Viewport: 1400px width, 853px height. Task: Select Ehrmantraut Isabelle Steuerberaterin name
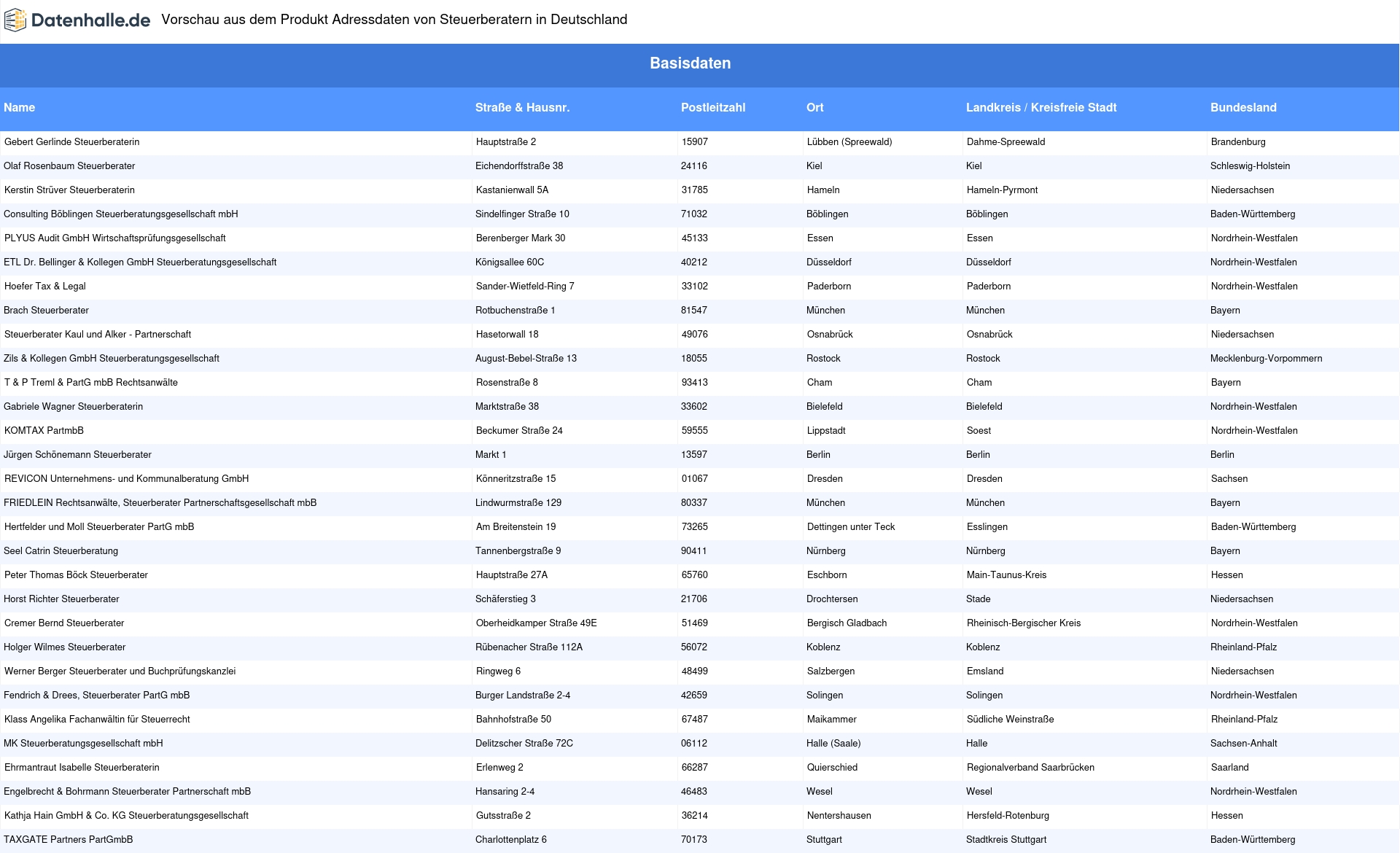point(82,768)
